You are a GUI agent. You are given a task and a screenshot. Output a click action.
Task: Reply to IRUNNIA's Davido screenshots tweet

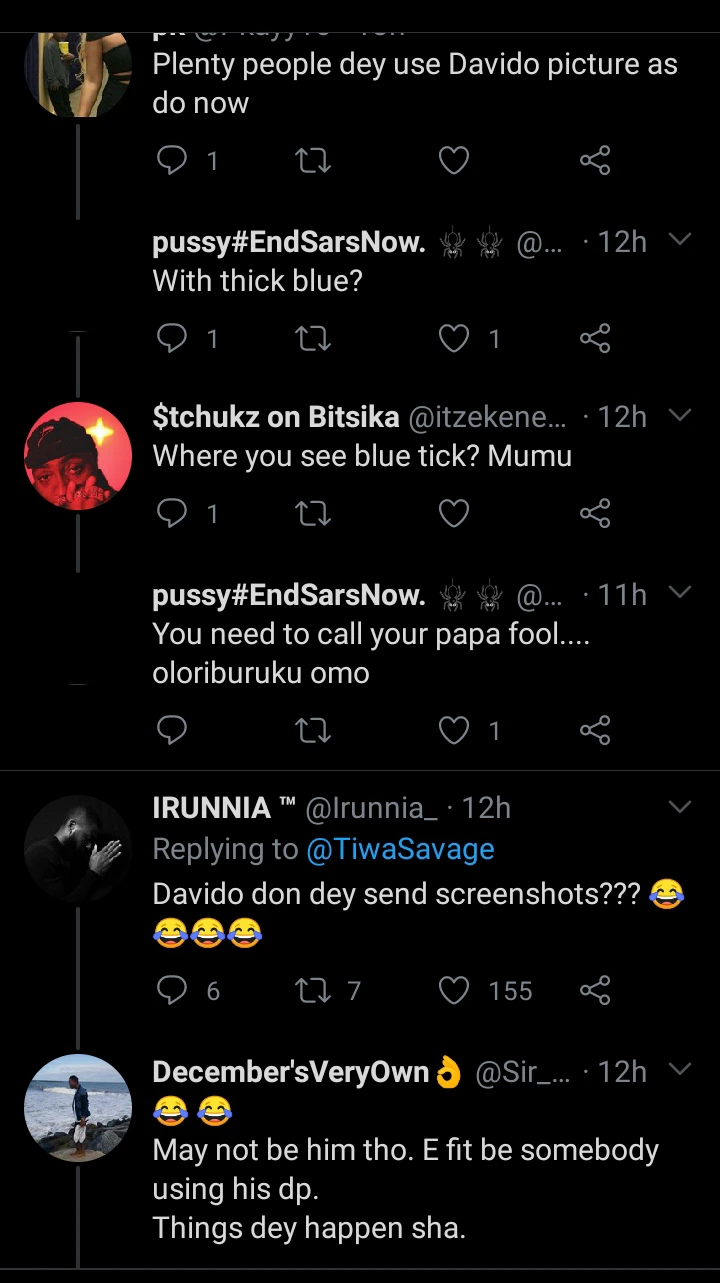coord(173,990)
